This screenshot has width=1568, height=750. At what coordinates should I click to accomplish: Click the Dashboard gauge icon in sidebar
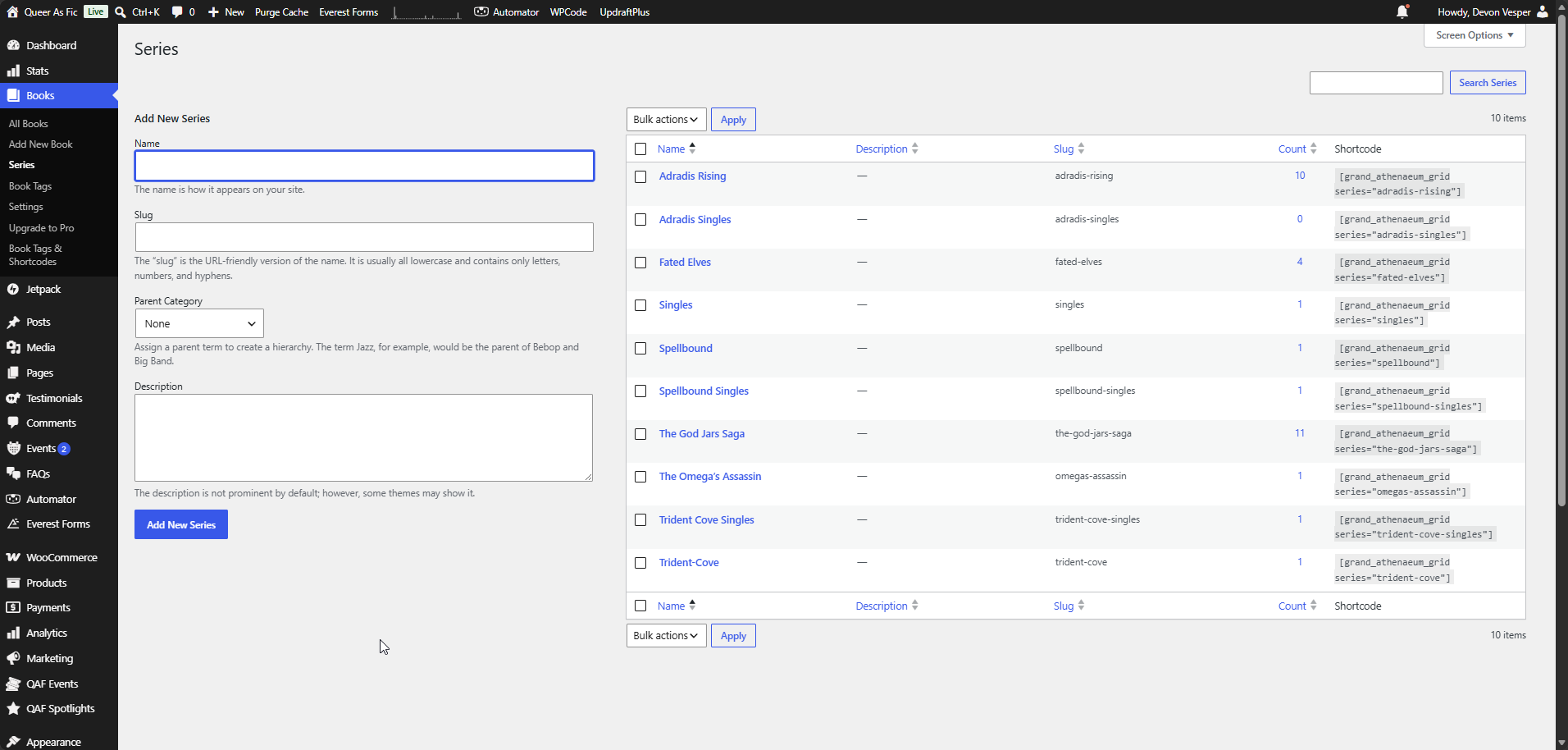(13, 45)
